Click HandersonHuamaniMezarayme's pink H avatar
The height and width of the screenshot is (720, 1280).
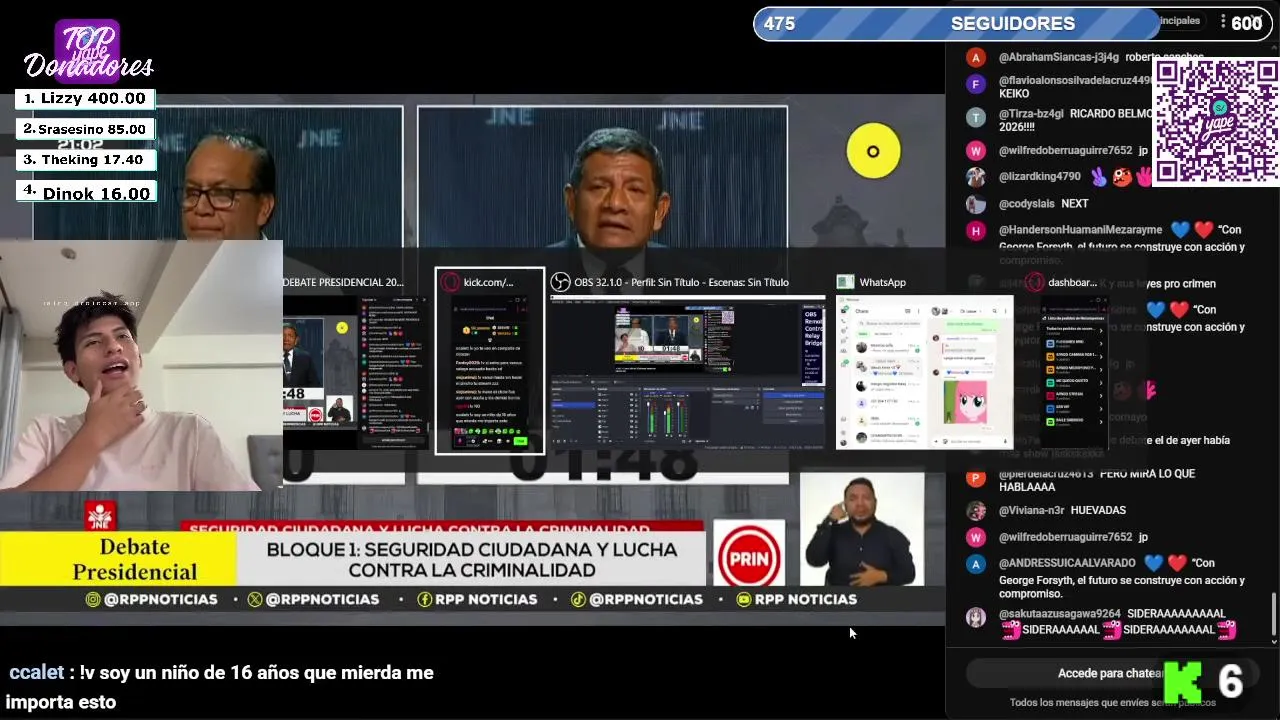tap(976, 230)
